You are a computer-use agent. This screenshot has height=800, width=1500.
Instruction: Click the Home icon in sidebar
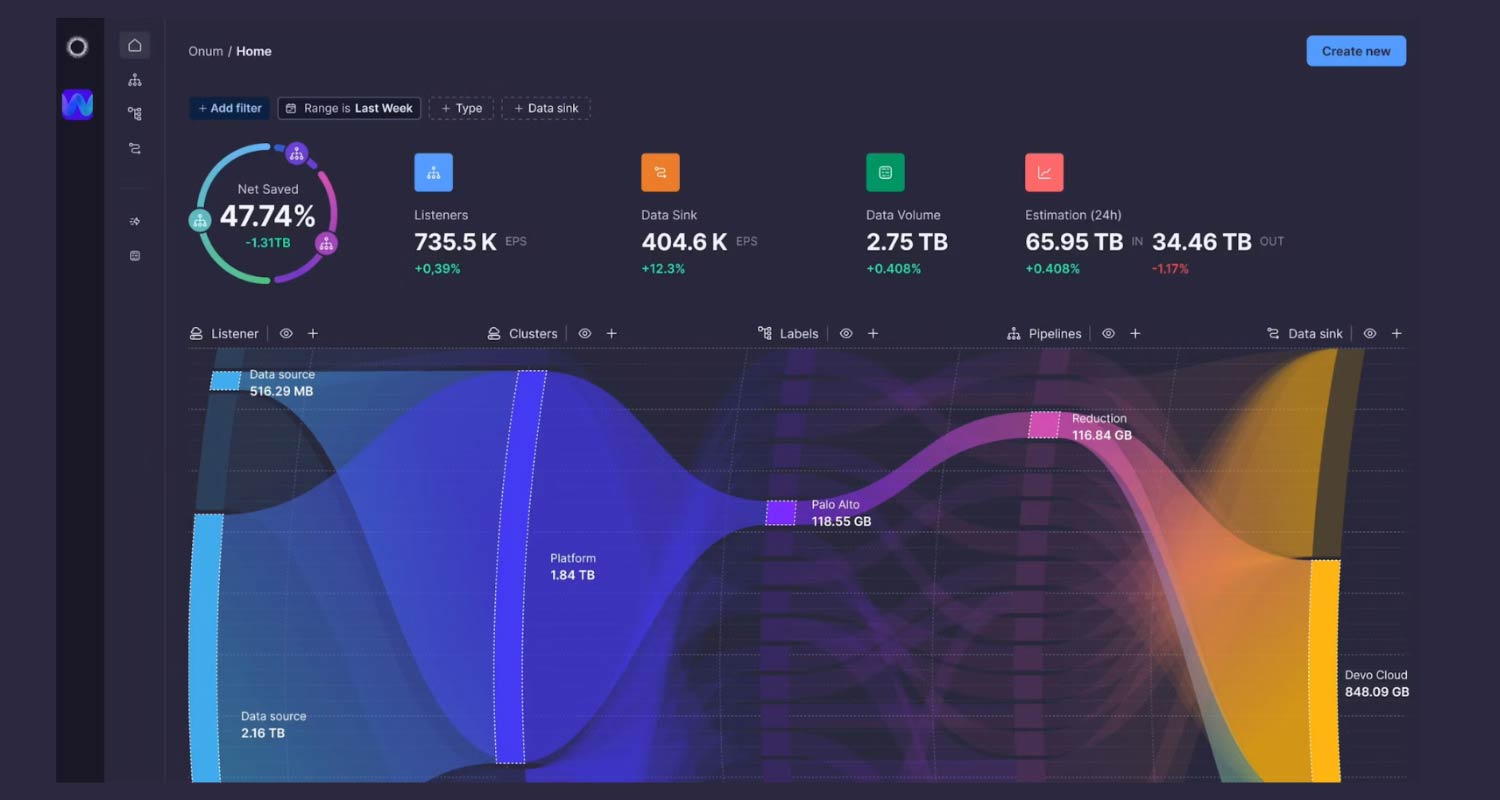point(135,45)
